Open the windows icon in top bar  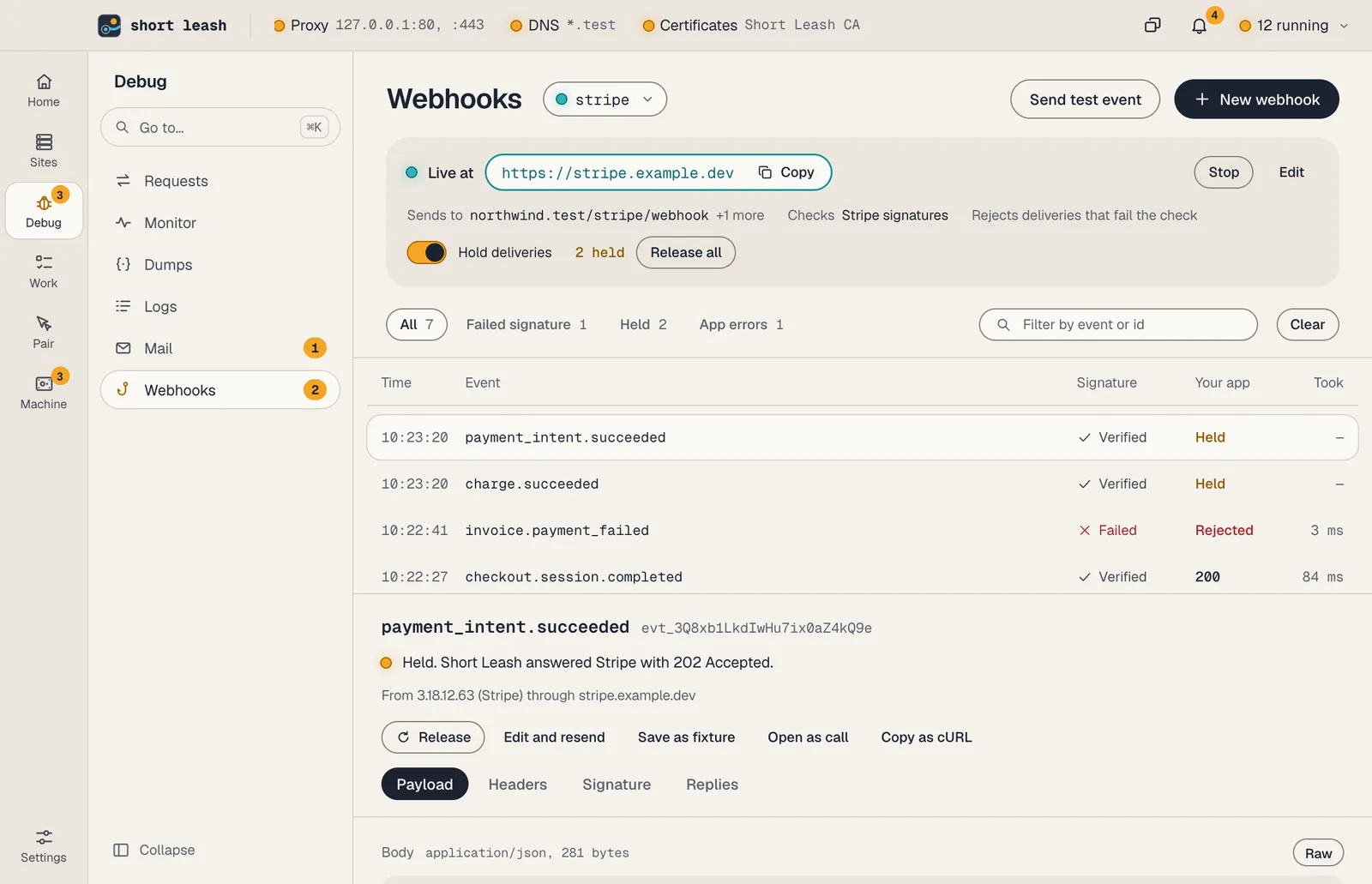[1152, 26]
